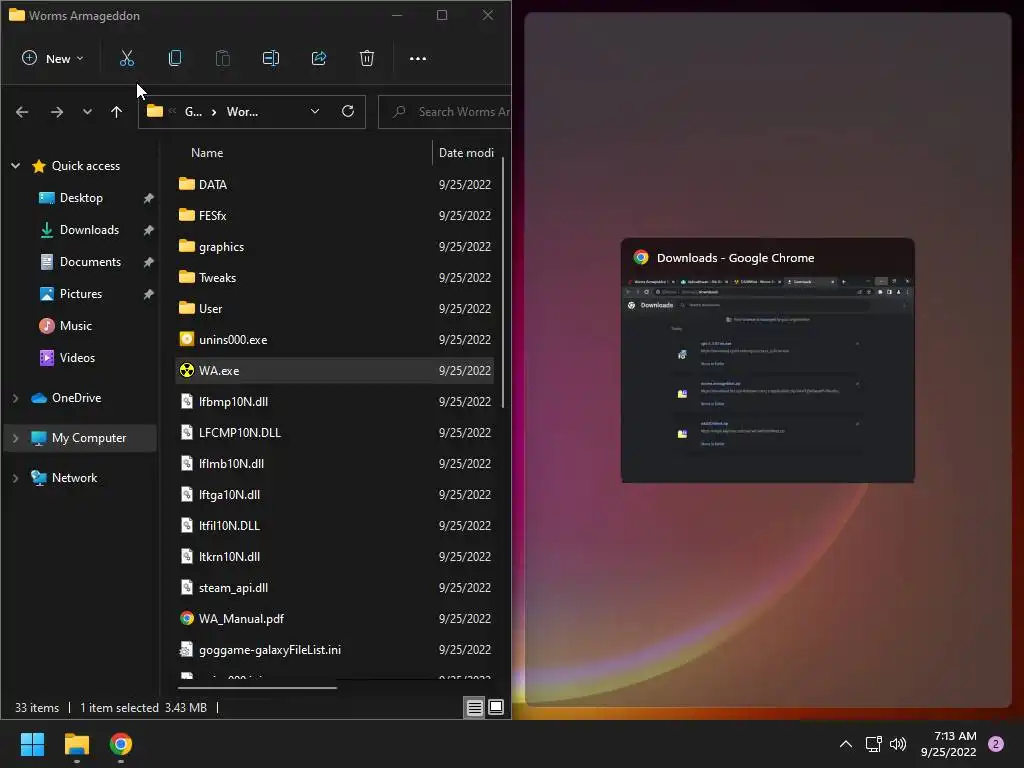This screenshot has width=1024, height=768.
Task: Open Downloads in Quick access
Action: [x=89, y=230]
